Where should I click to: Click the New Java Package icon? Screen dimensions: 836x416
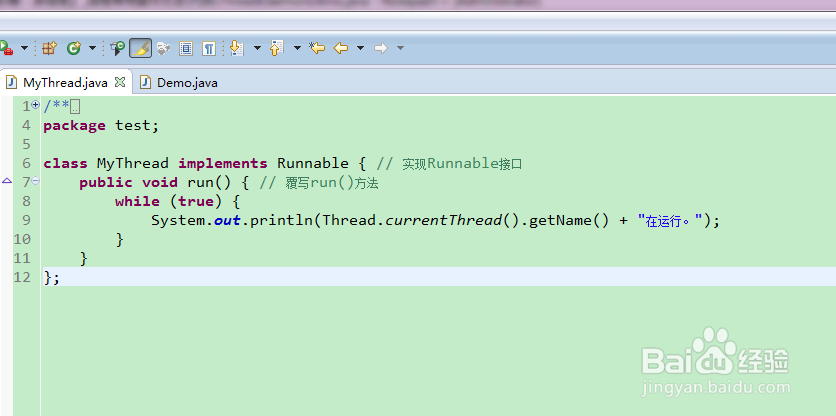[x=49, y=49]
